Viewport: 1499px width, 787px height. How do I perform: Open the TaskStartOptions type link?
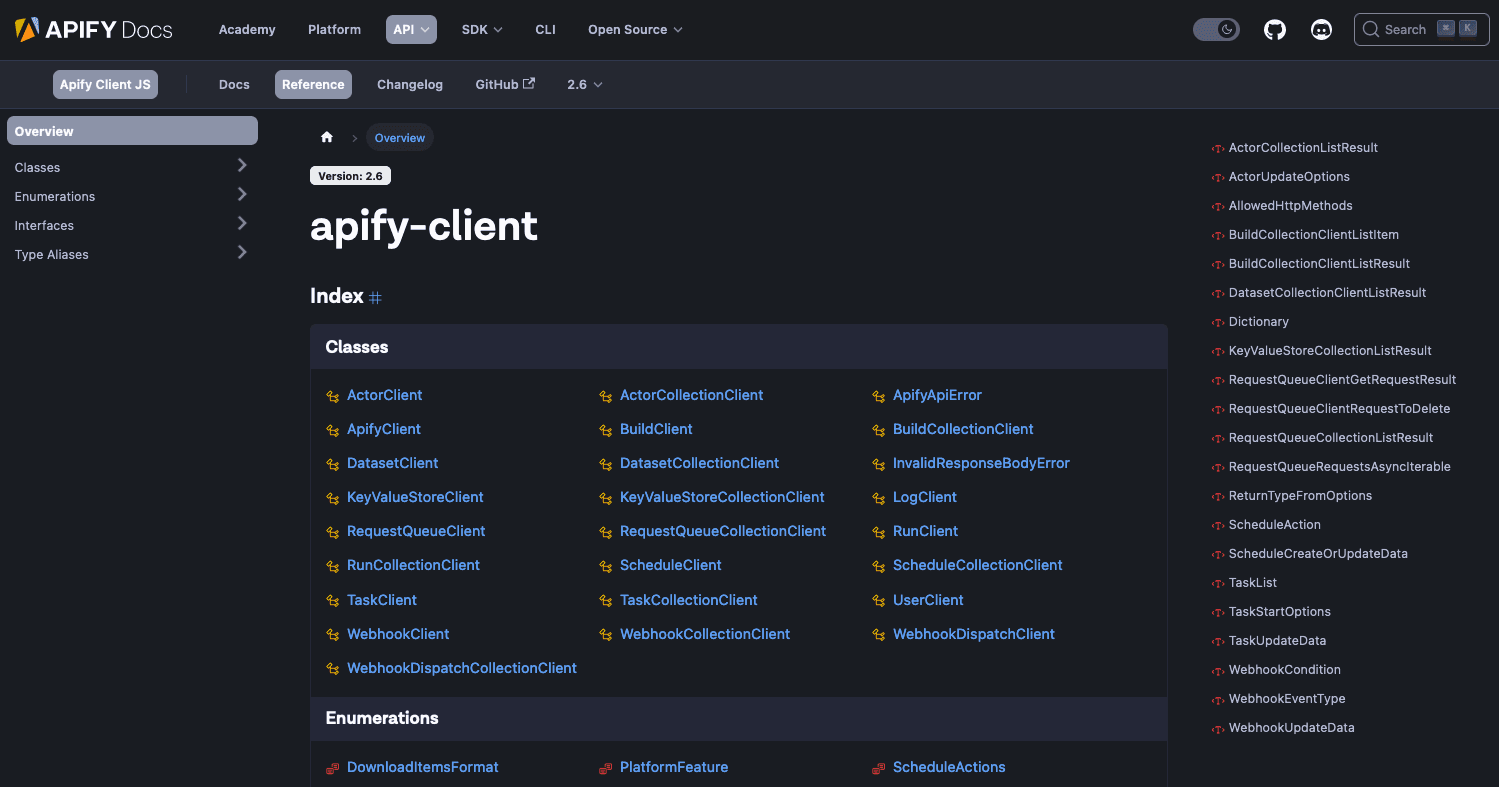click(x=1279, y=612)
